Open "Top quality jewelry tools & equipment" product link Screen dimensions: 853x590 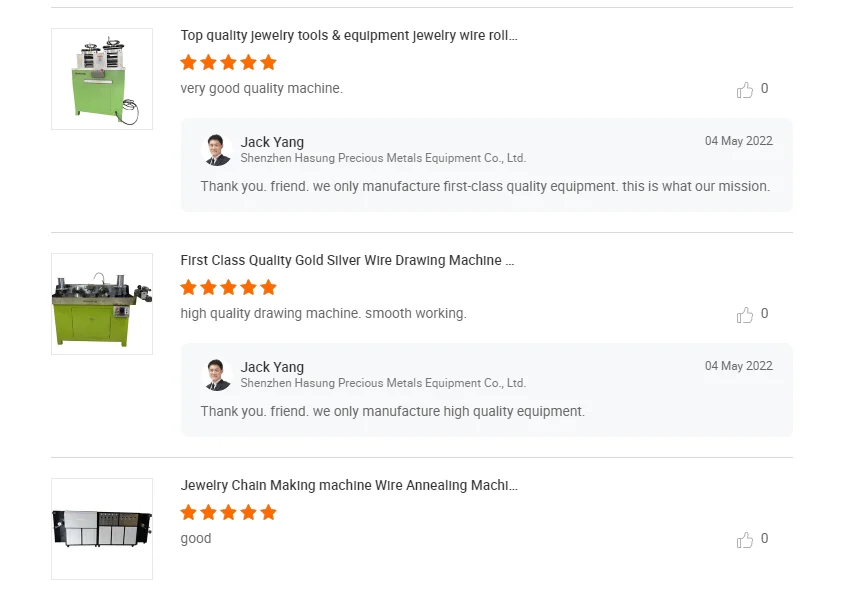349,36
